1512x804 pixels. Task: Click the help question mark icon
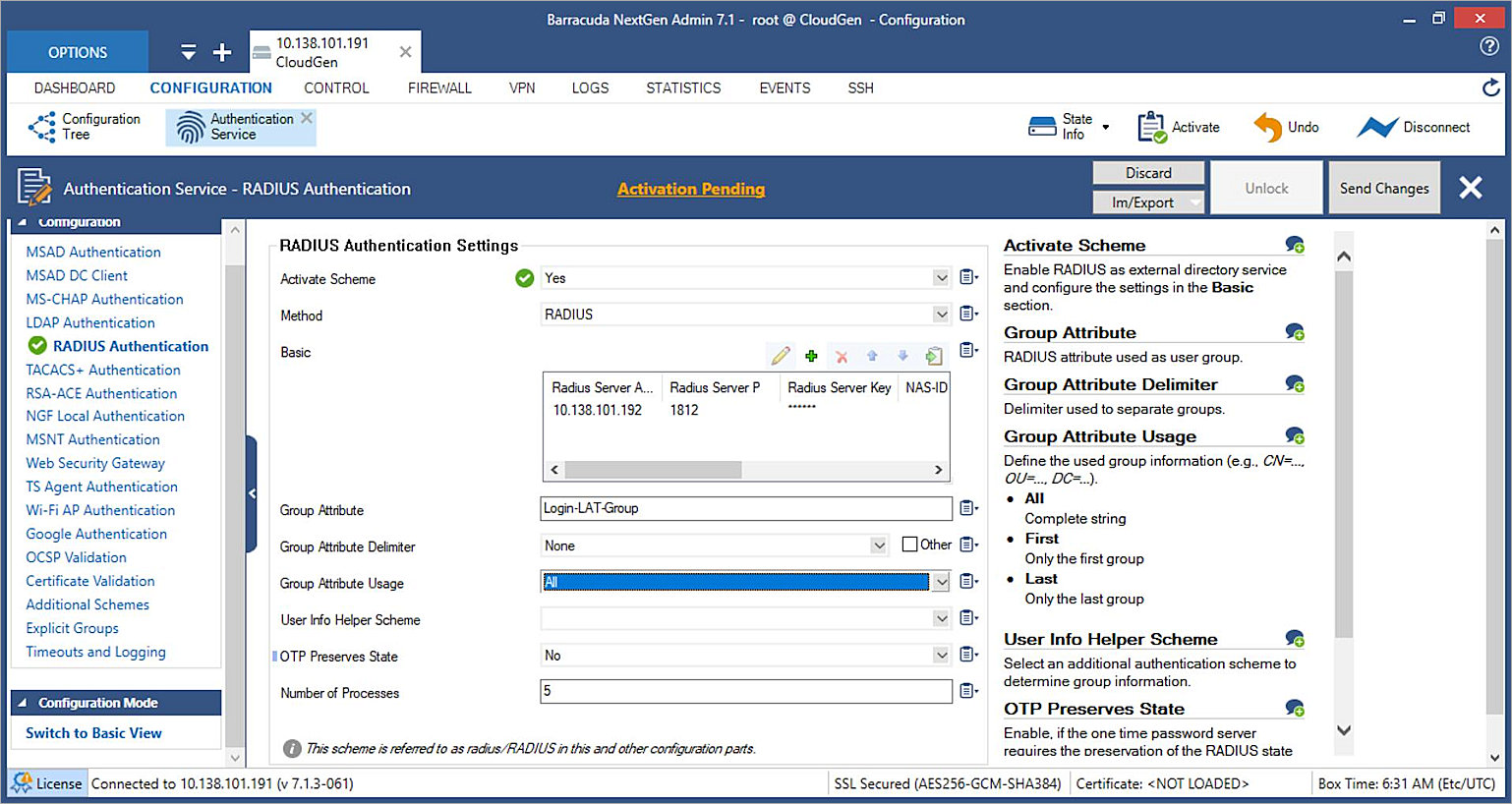click(1488, 46)
